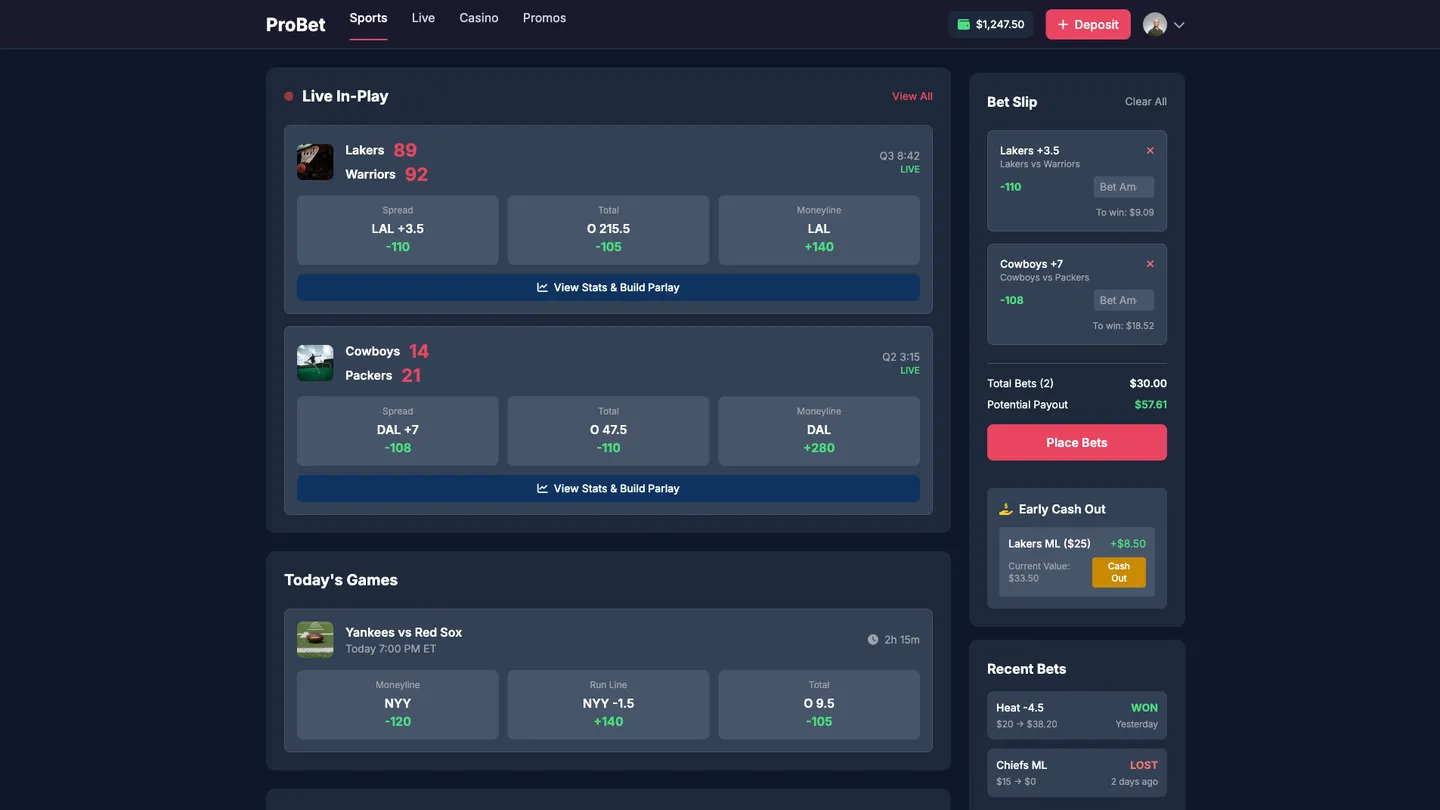Remove Cowboys +7 from bet slip
Viewport: 1440px width, 810px height.
(x=1150, y=264)
